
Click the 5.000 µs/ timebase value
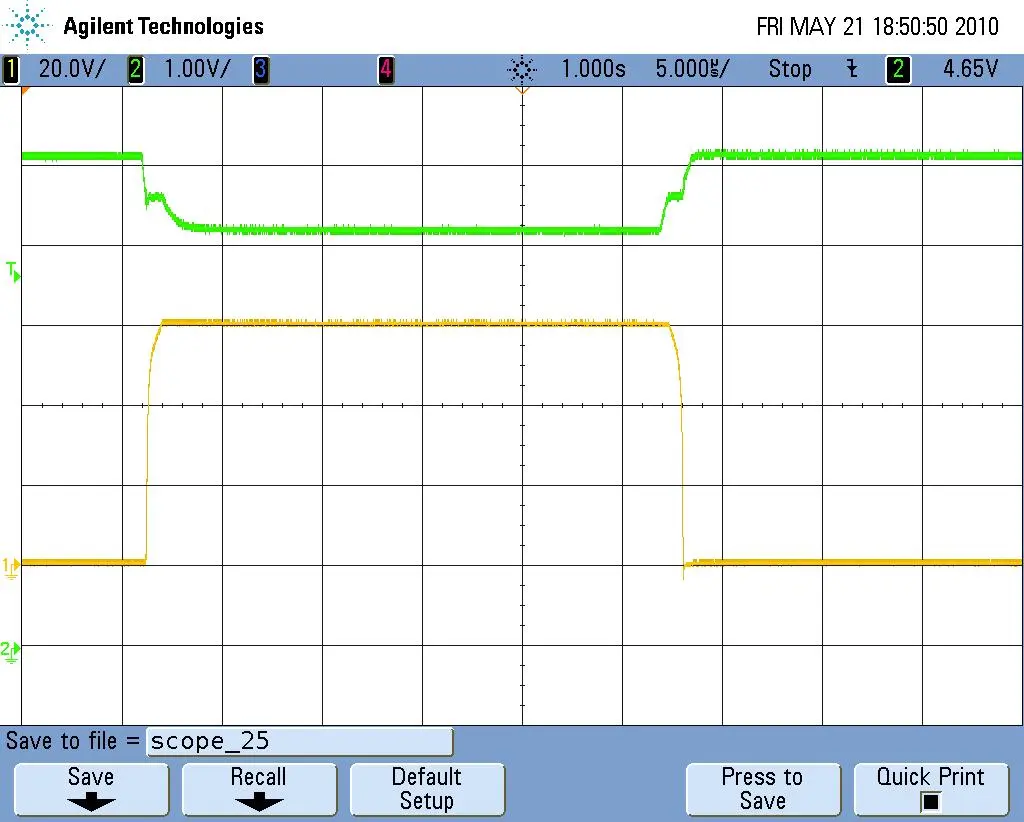(692, 69)
